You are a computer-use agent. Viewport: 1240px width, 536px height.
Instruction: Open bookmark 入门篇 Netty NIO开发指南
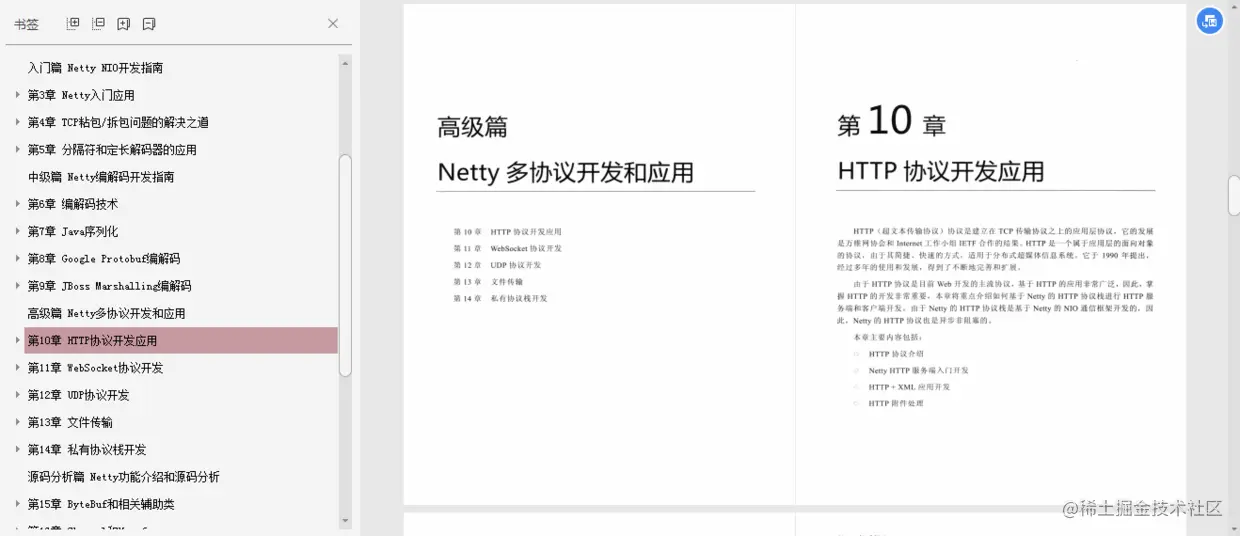(95, 68)
